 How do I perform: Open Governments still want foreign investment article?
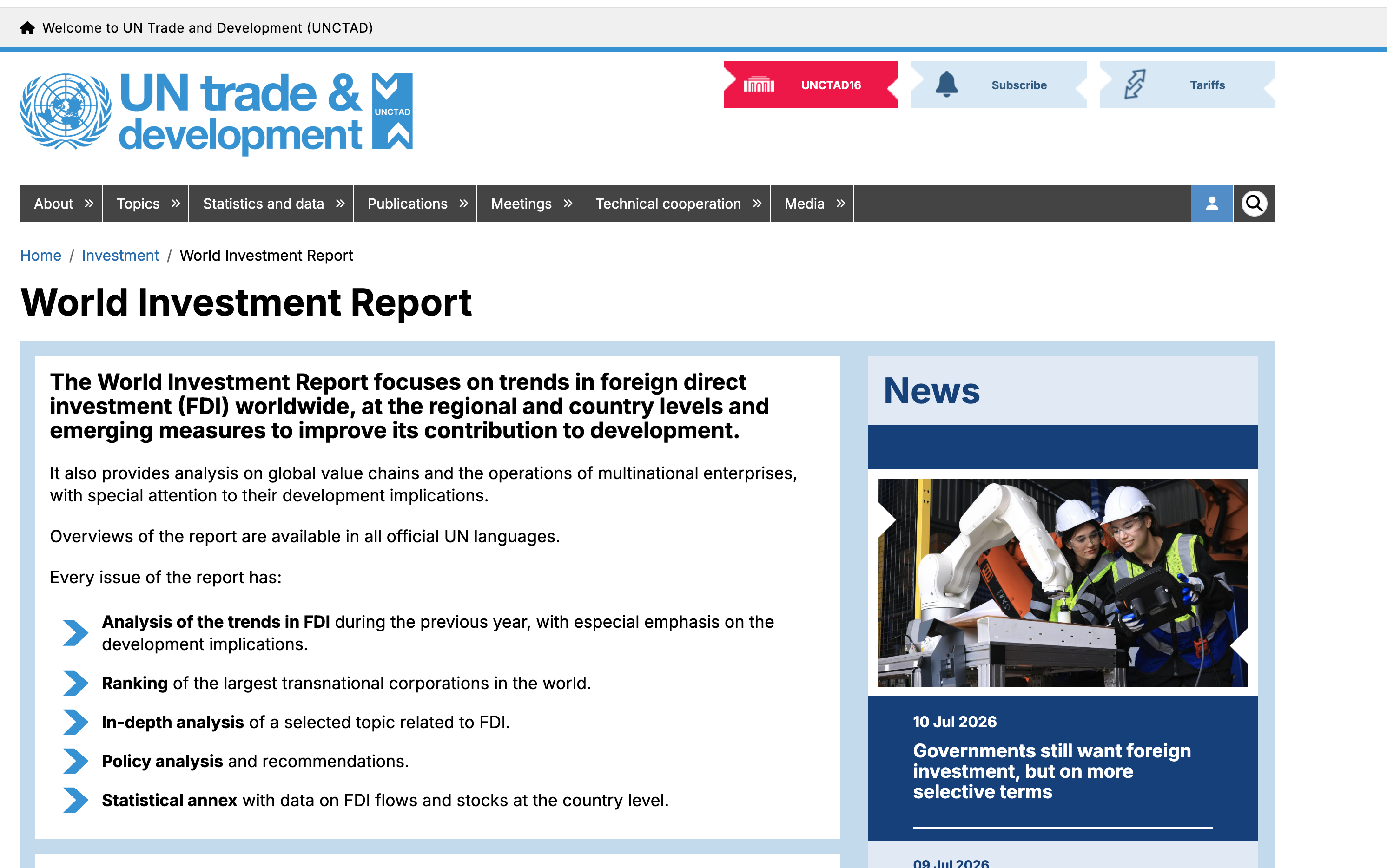click(x=1052, y=771)
